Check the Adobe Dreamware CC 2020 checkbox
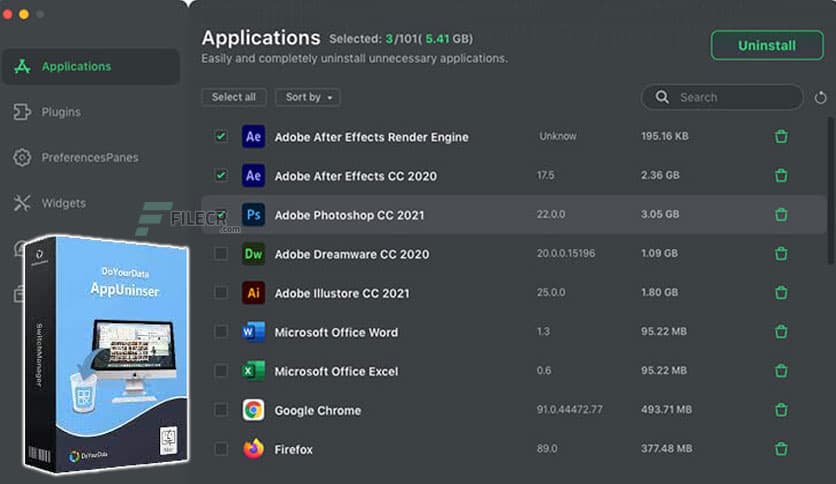 pyautogui.click(x=221, y=254)
